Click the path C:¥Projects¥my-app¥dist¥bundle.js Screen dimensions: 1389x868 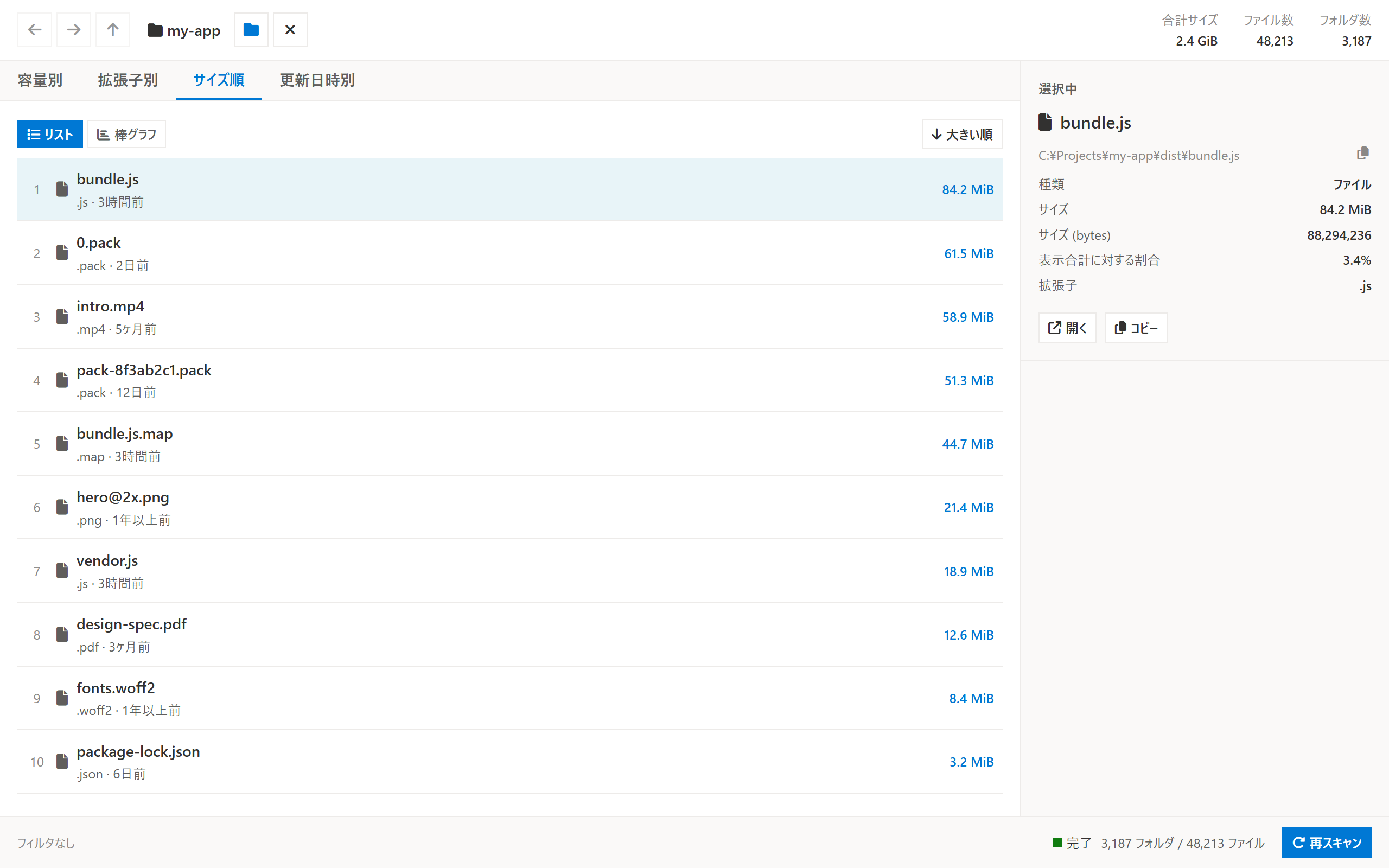click(1139, 156)
